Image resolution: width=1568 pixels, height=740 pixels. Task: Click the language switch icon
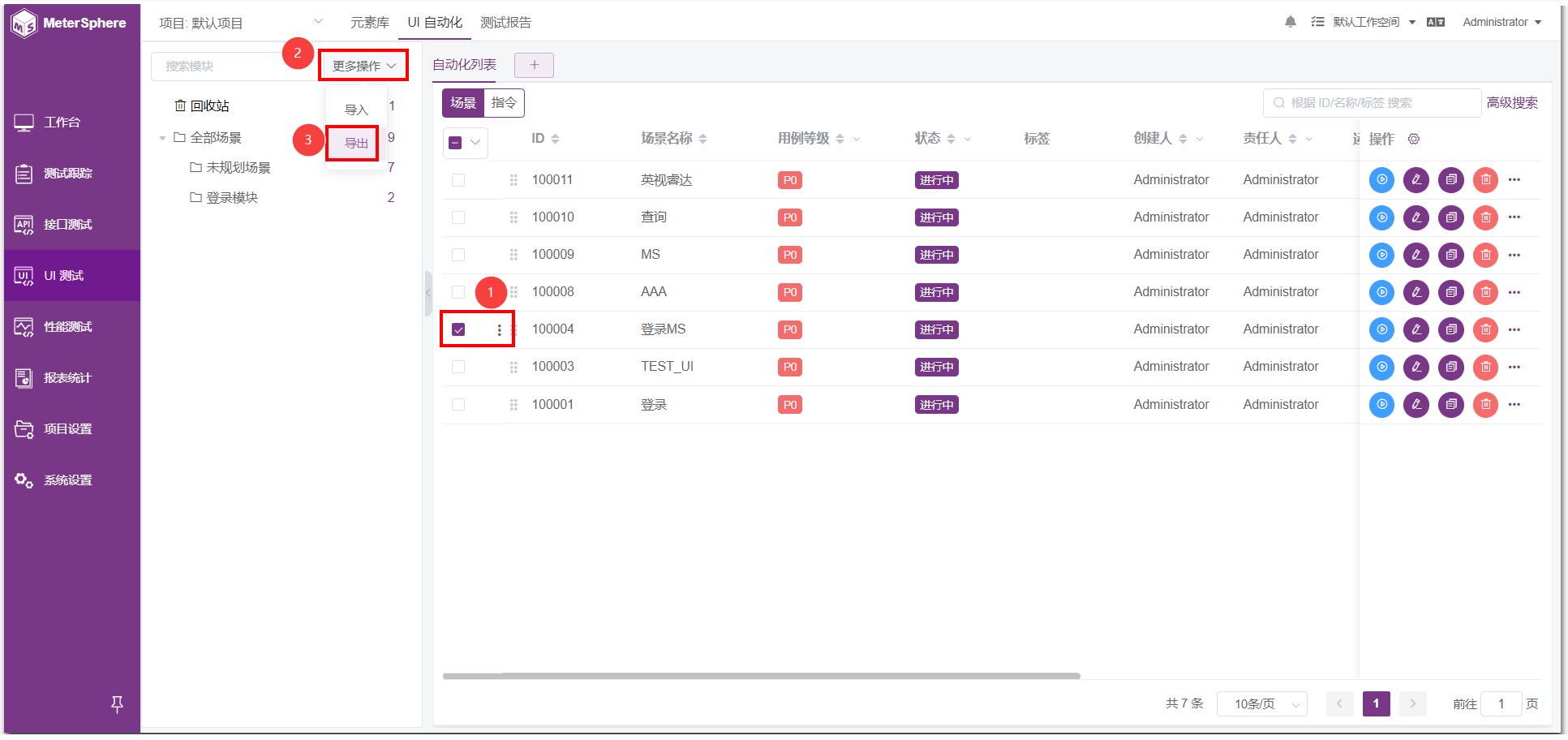(x=1436, y=22)
